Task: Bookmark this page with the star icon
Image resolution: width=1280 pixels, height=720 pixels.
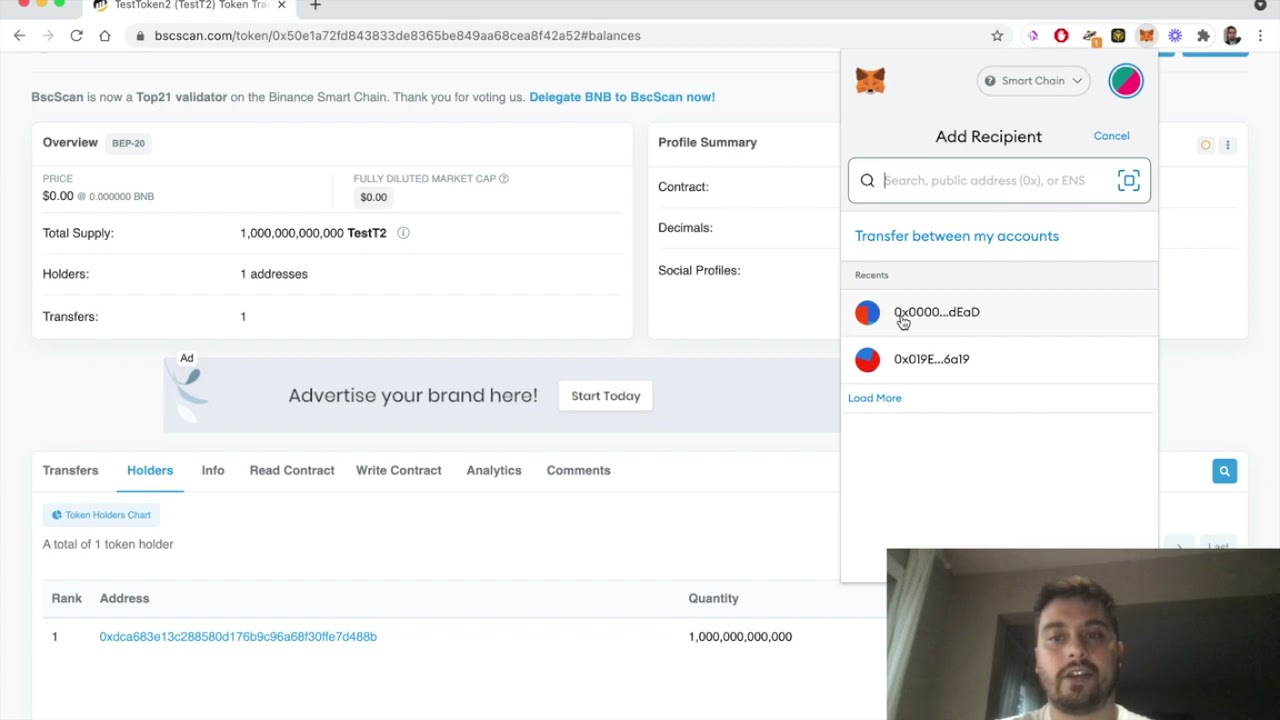Action: pos(997,36)
